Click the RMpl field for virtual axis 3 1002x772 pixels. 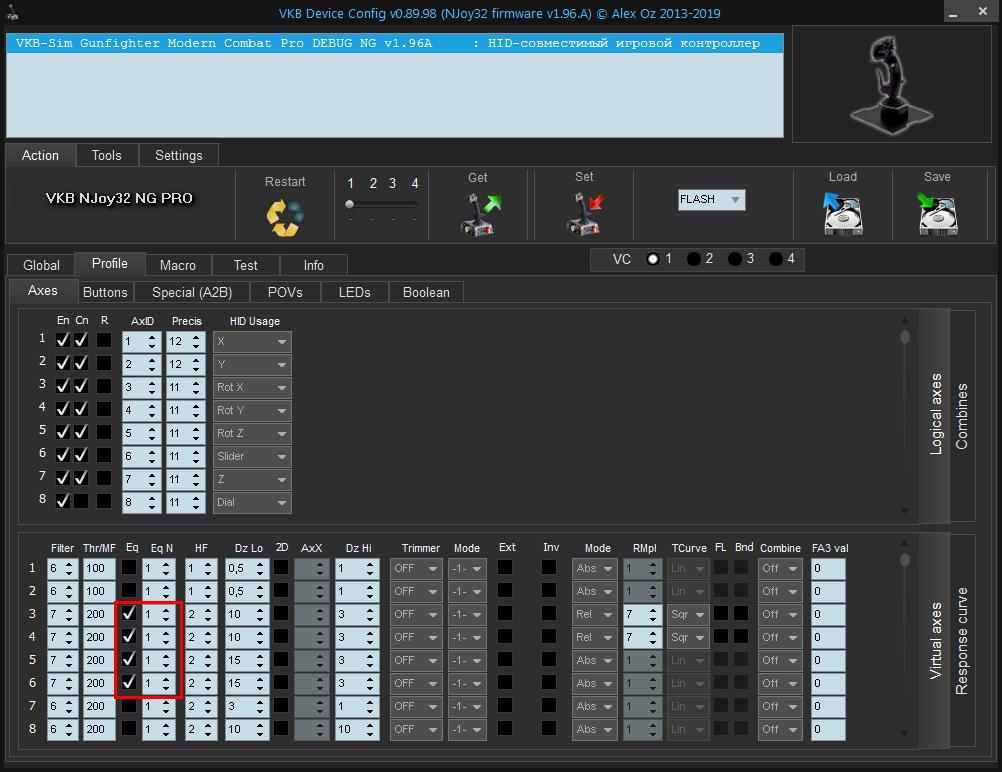642,615
